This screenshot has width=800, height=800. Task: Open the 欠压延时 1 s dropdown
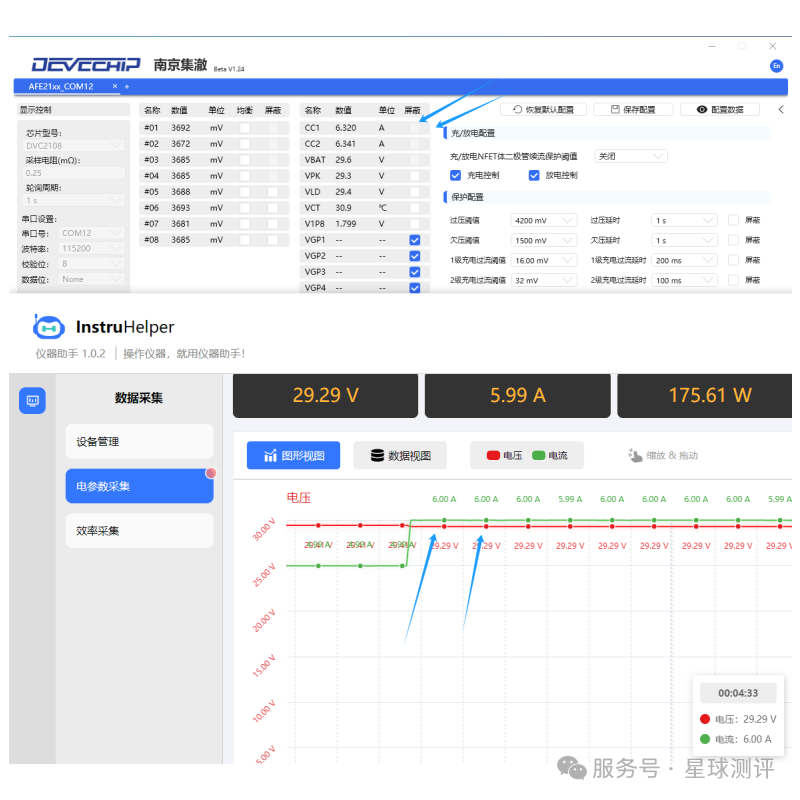[683, 240]
